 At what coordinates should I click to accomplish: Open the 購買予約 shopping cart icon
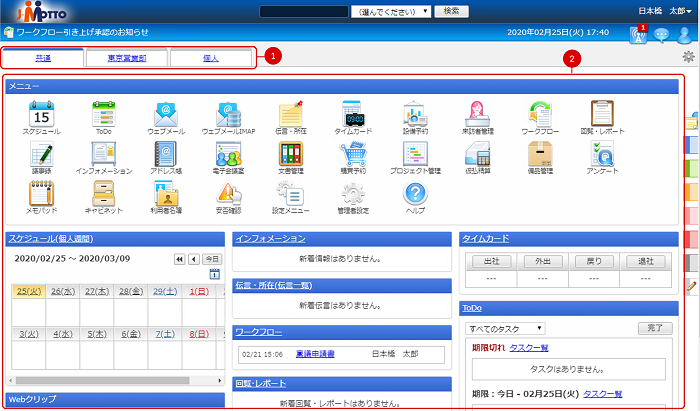point(353,154)
